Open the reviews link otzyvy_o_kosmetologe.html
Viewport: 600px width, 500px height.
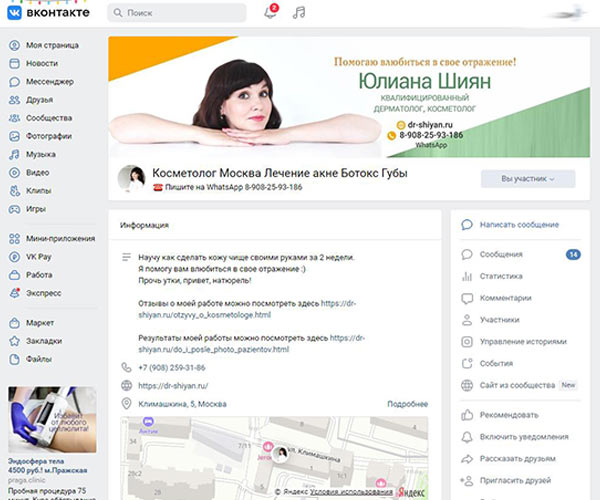204,315
